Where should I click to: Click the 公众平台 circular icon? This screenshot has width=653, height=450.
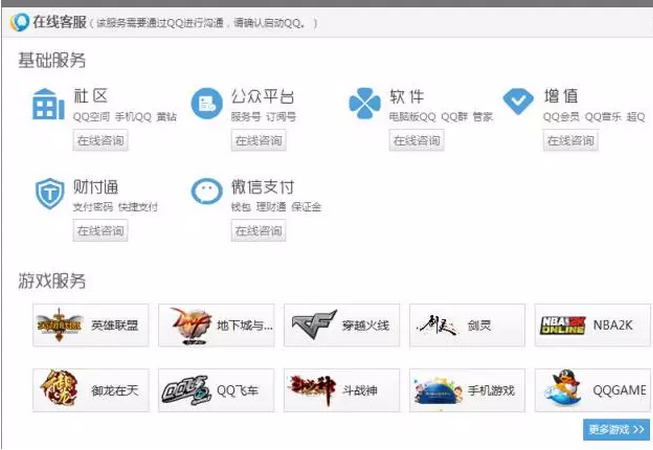point(207,104)
